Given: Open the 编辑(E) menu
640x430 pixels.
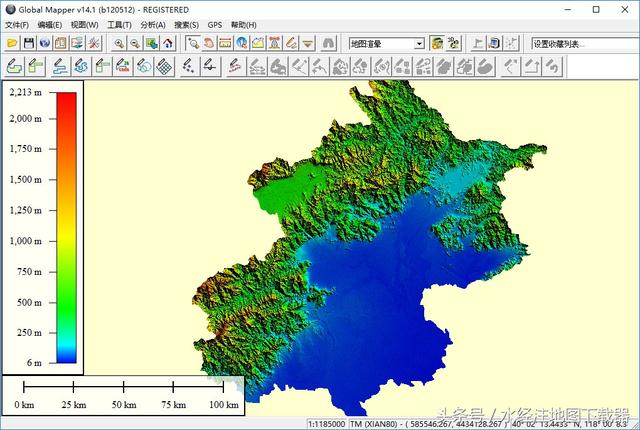Looking at the screenshot, I should coord(49,25).
